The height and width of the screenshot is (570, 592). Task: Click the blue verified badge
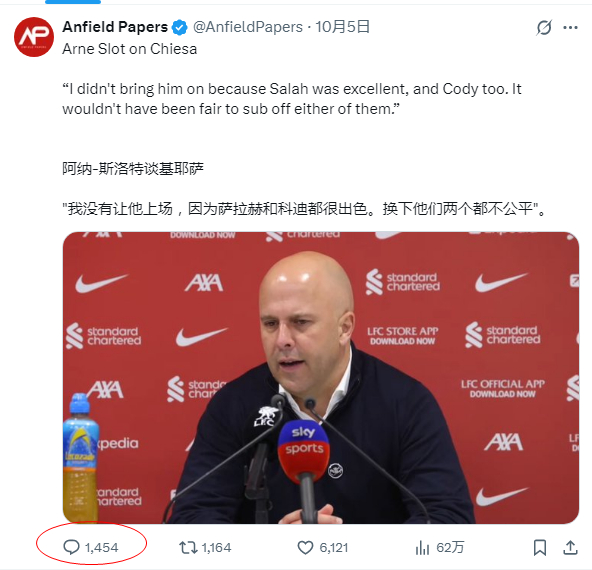179,28
